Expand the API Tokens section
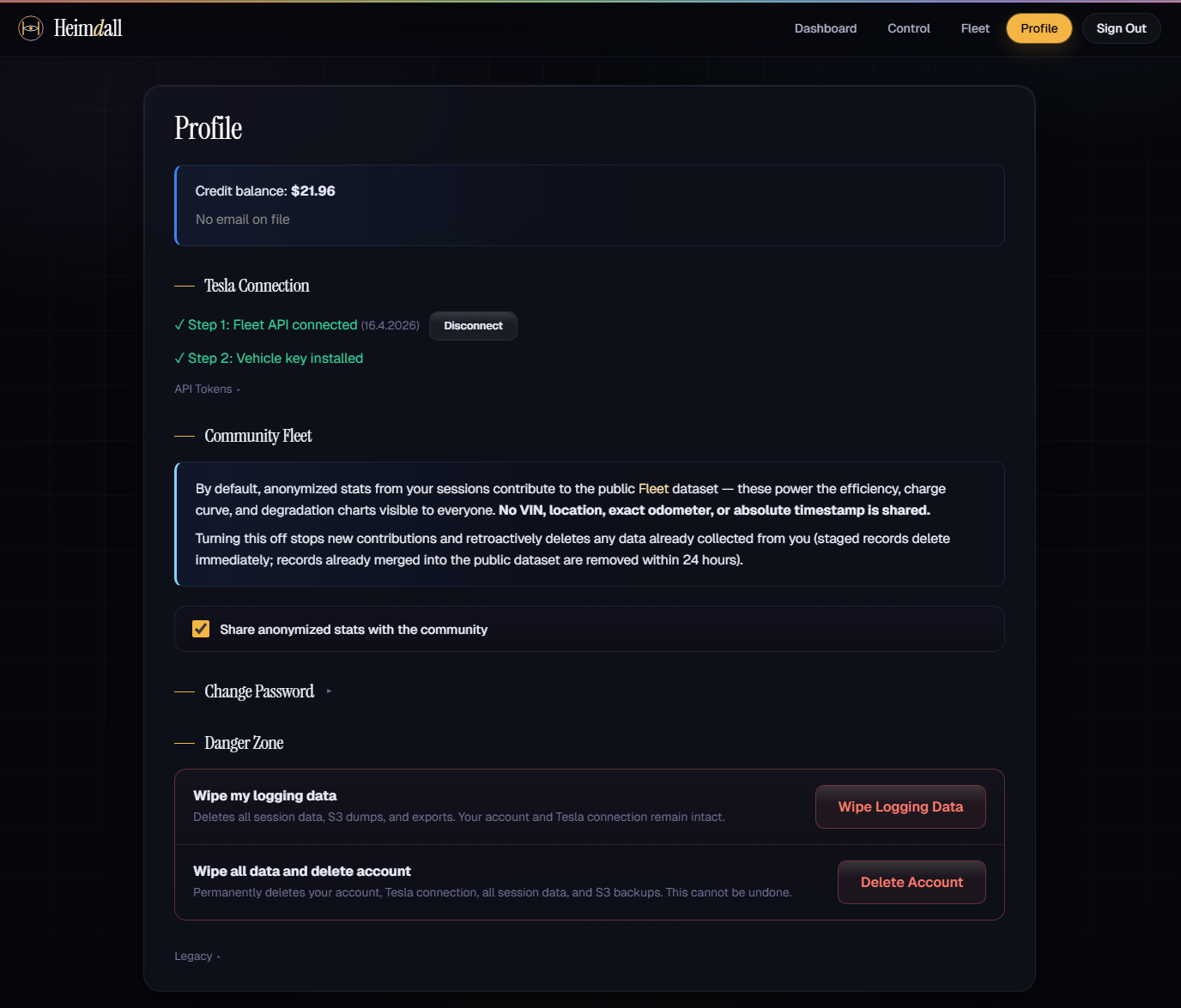Viewport: 1181px width, 1008px height. tap(203, 389)
